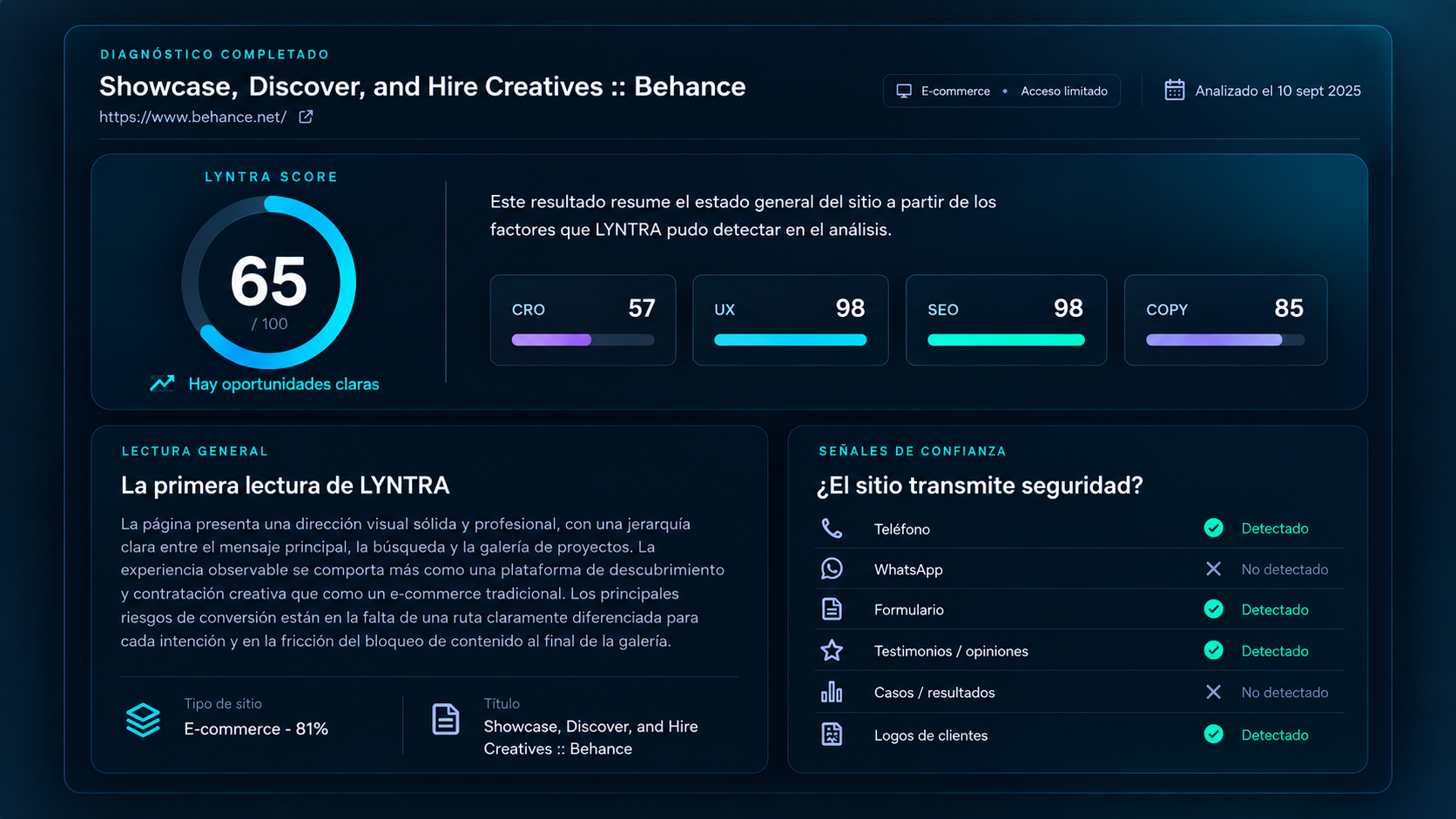
Task: Click the green check in Logos de clientes row
Action: click(x=1213, y=735)
